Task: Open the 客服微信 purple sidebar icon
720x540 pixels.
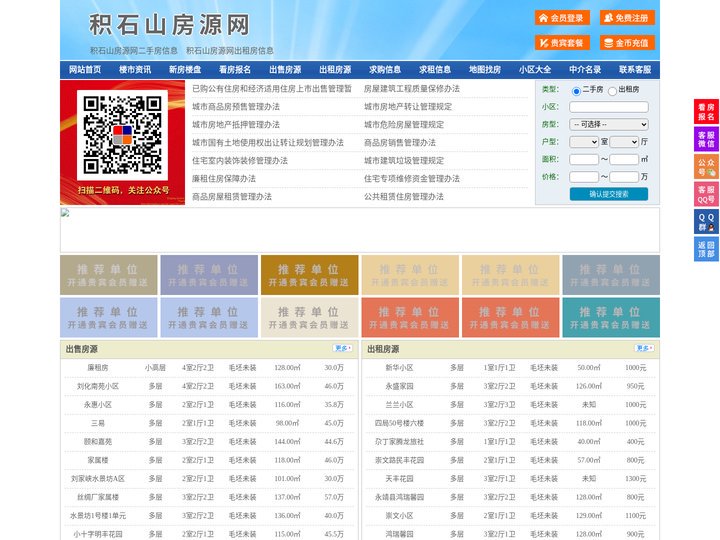Action: (706, 139)
